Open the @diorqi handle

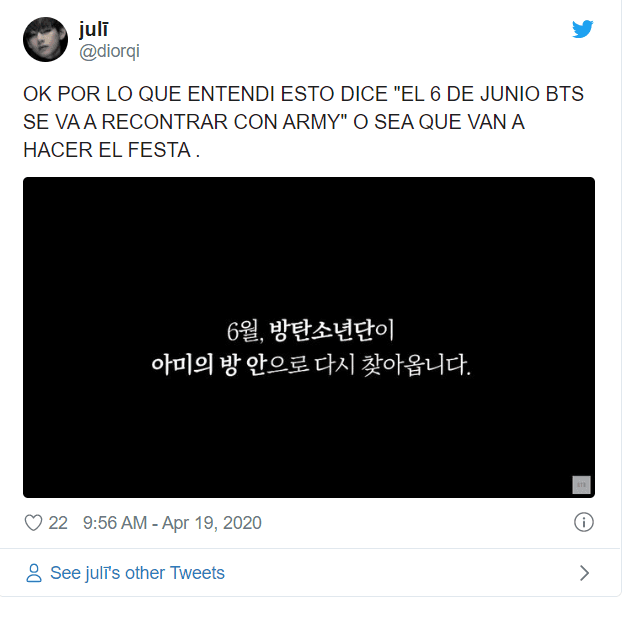pos(109,52)
